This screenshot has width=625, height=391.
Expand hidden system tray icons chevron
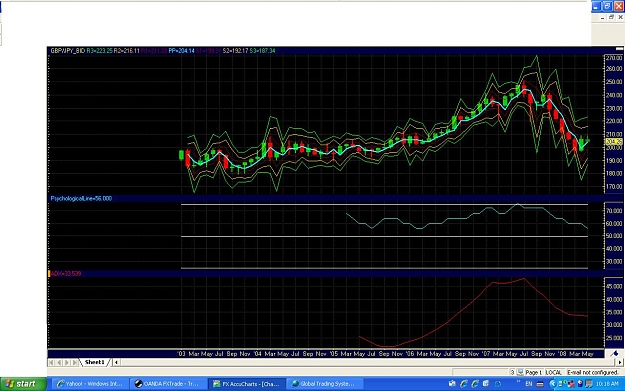tap(553, 384)
